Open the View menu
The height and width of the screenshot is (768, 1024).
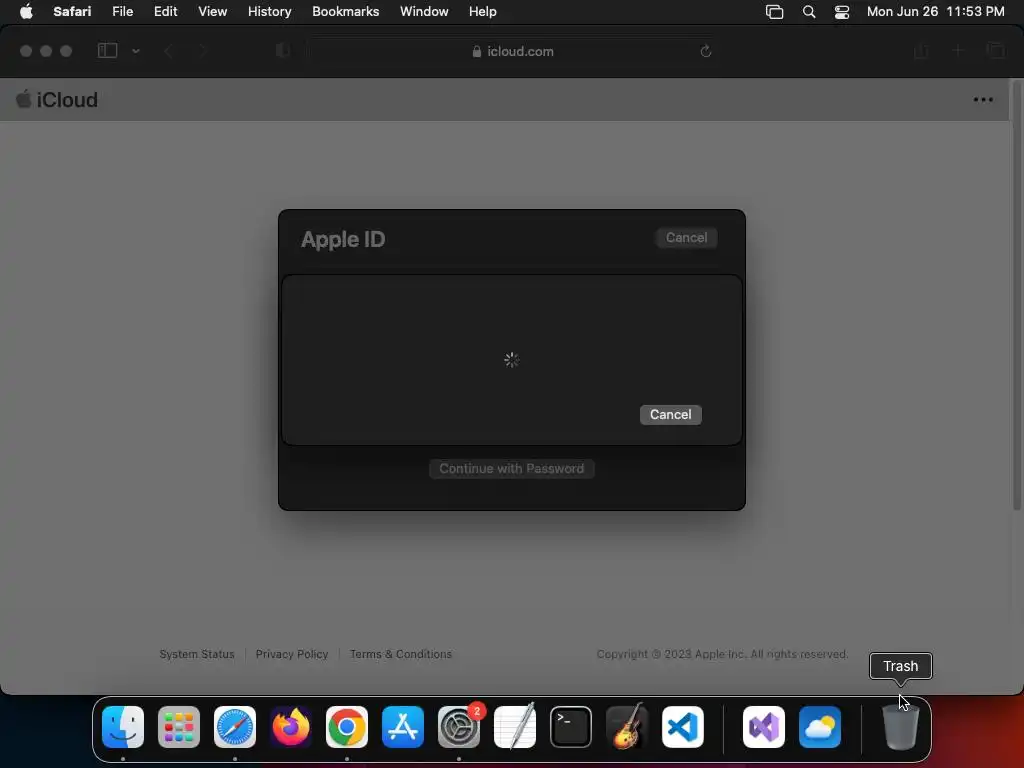tap(212, 12)
